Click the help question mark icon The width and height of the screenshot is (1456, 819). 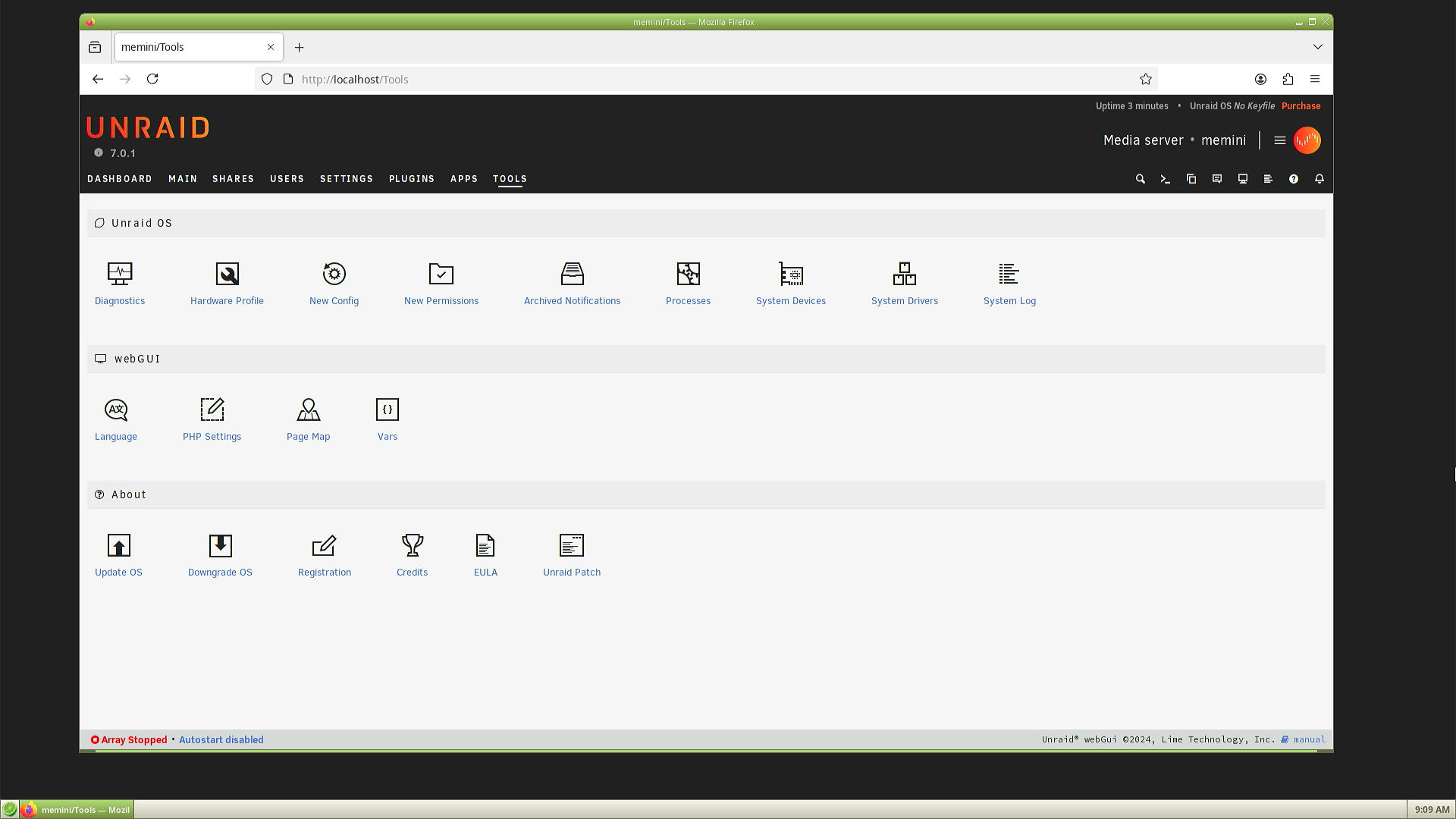point(1294,179)
